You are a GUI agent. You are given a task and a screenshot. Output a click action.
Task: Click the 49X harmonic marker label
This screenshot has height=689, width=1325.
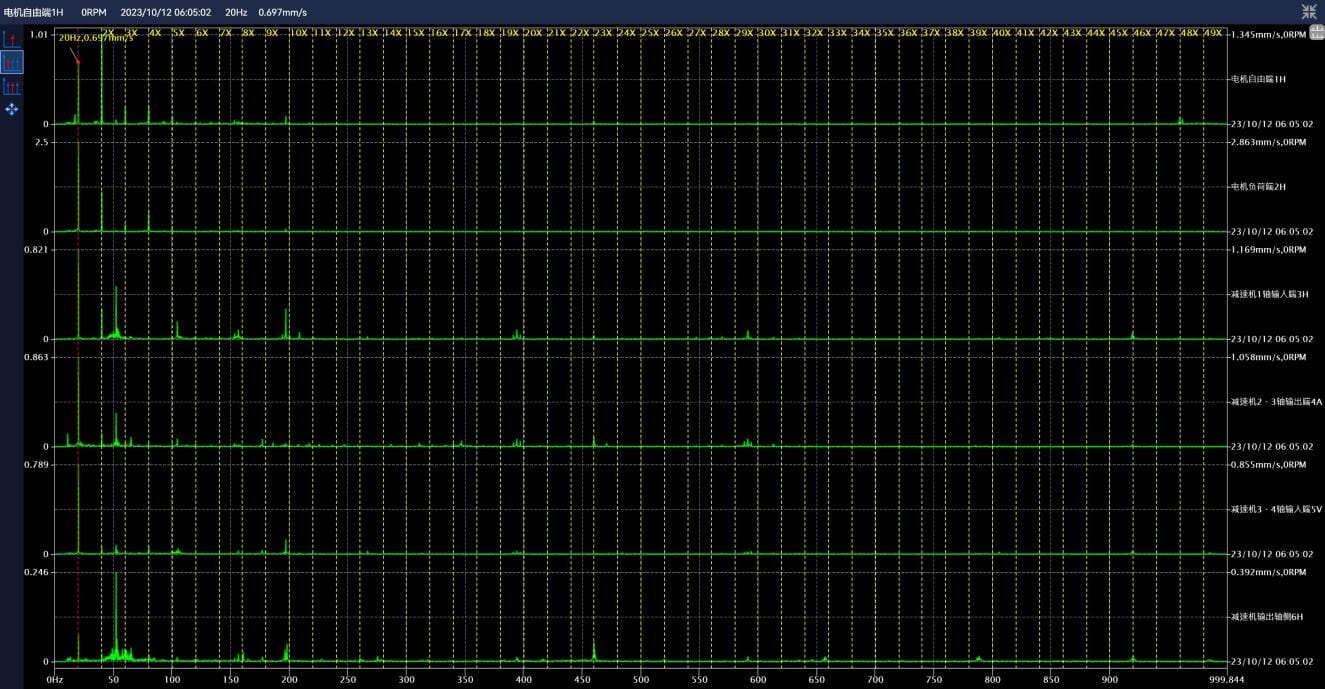tap(1212, 33)
